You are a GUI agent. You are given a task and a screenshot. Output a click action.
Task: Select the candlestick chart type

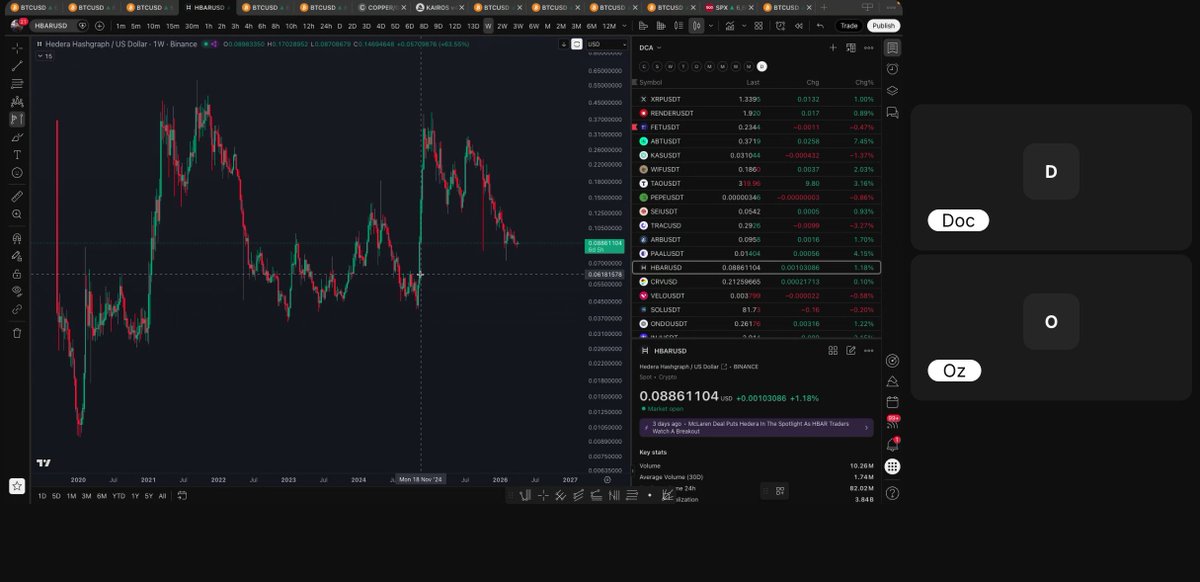pyautogui.click(x=696, y=26)
